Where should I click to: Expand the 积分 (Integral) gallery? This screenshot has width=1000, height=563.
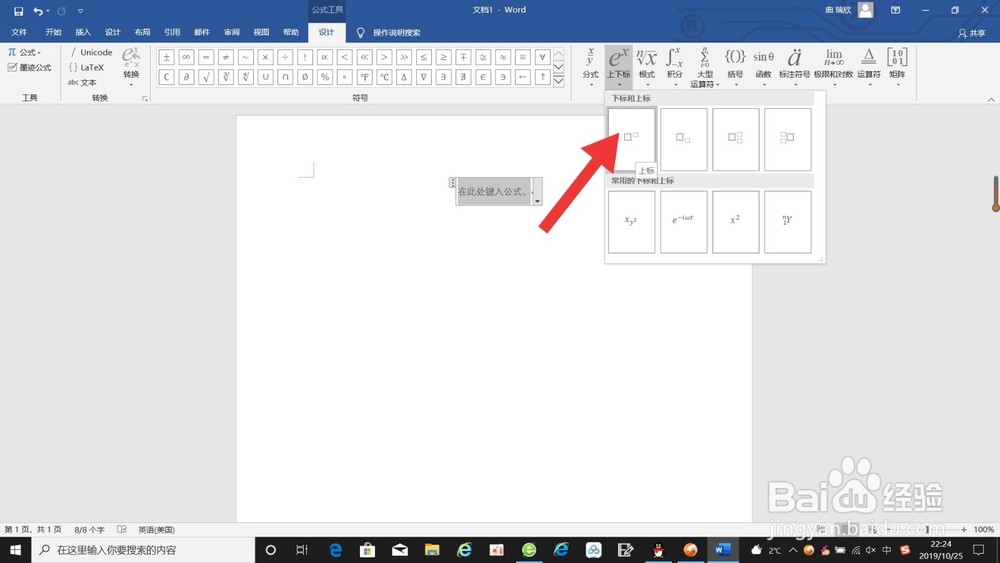675,67
